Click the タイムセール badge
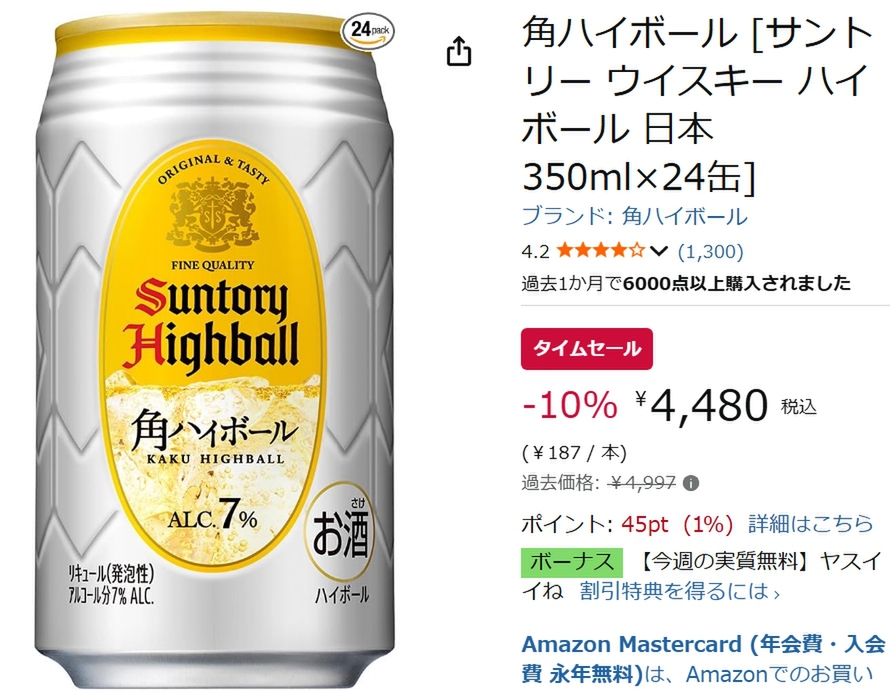 pyautogui.click(x=587, y=349)
